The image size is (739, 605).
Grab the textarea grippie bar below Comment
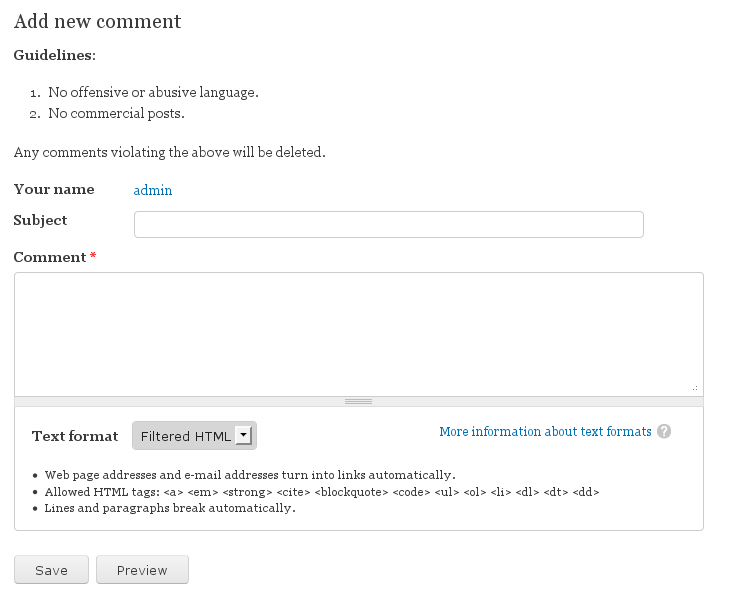tap(359, 401)
